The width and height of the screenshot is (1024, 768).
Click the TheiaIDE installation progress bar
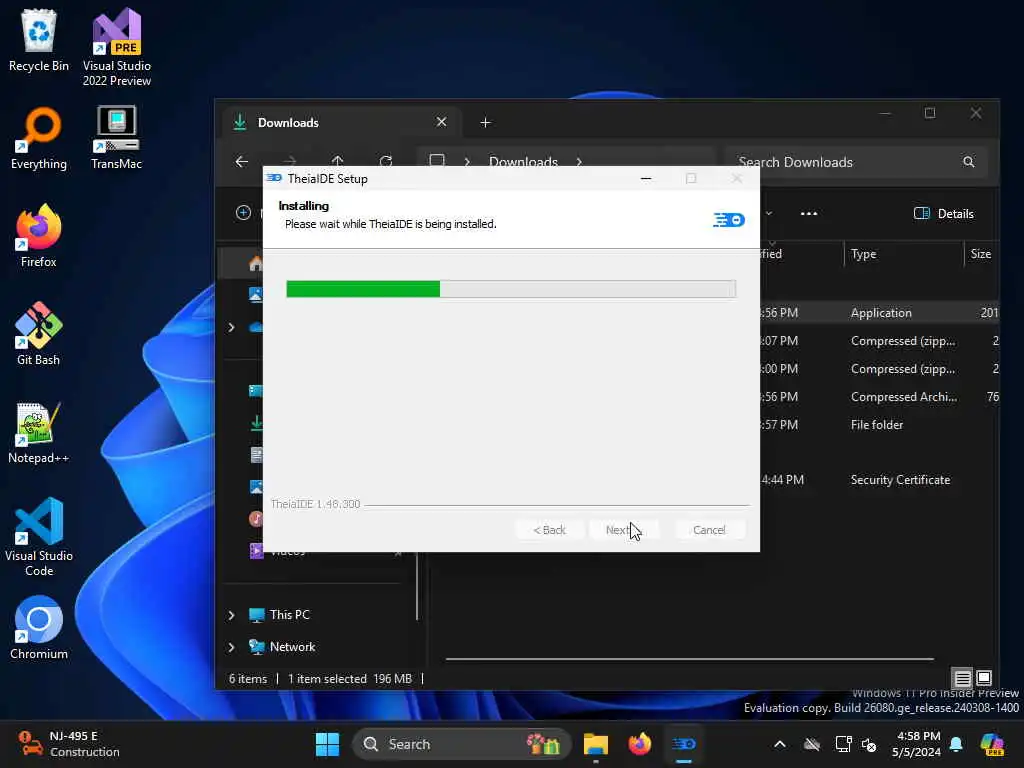(511, 289)
